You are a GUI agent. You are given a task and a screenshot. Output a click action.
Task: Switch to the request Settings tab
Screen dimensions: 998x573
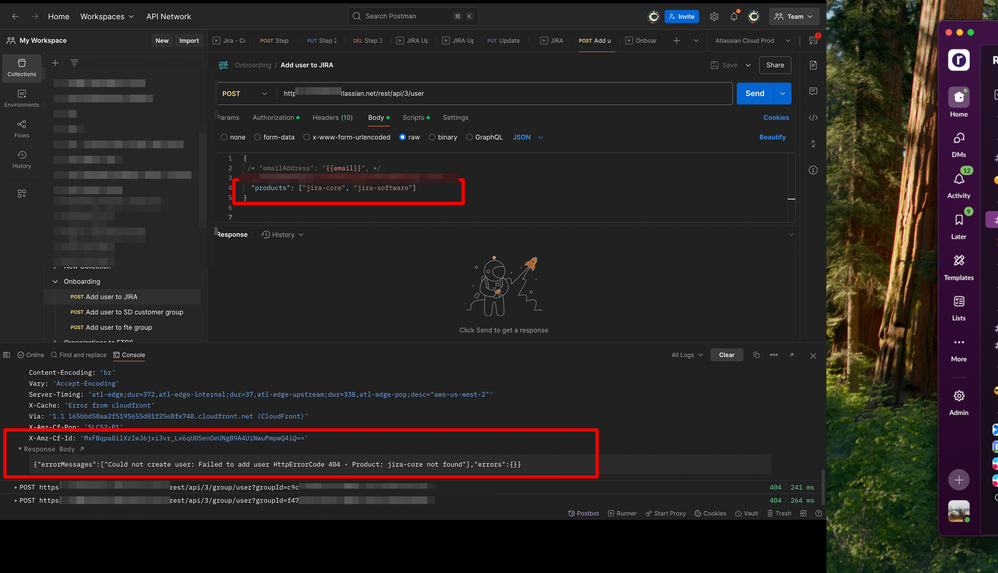coord(455,118)
